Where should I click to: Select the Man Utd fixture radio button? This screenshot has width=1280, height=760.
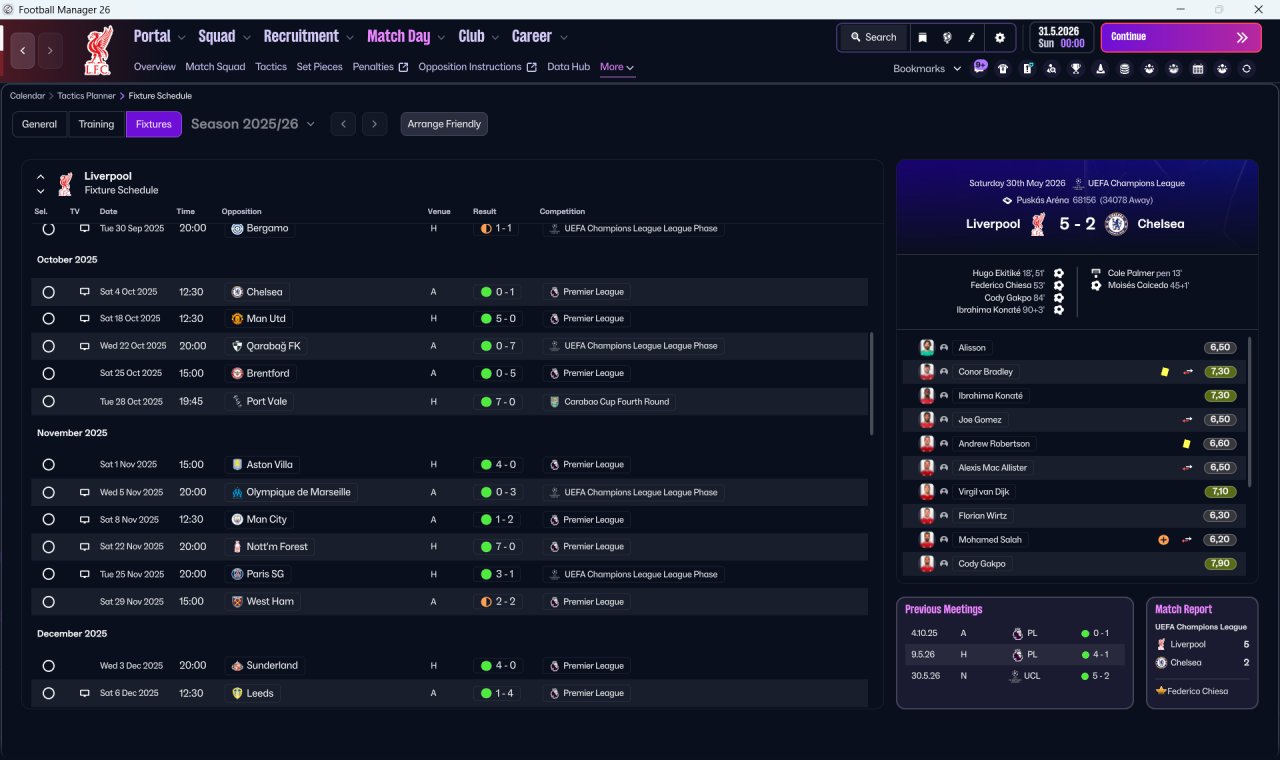tap(48, 319)
